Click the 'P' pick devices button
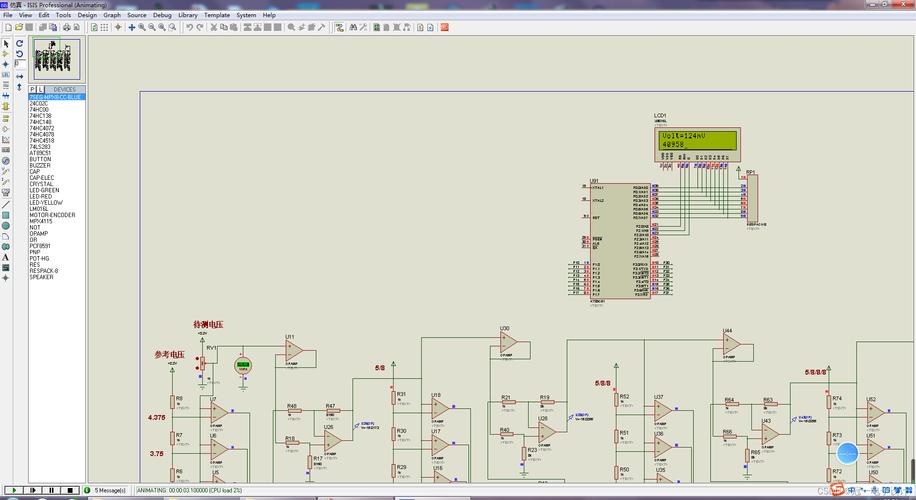The image size is (916, 500). 33,89
